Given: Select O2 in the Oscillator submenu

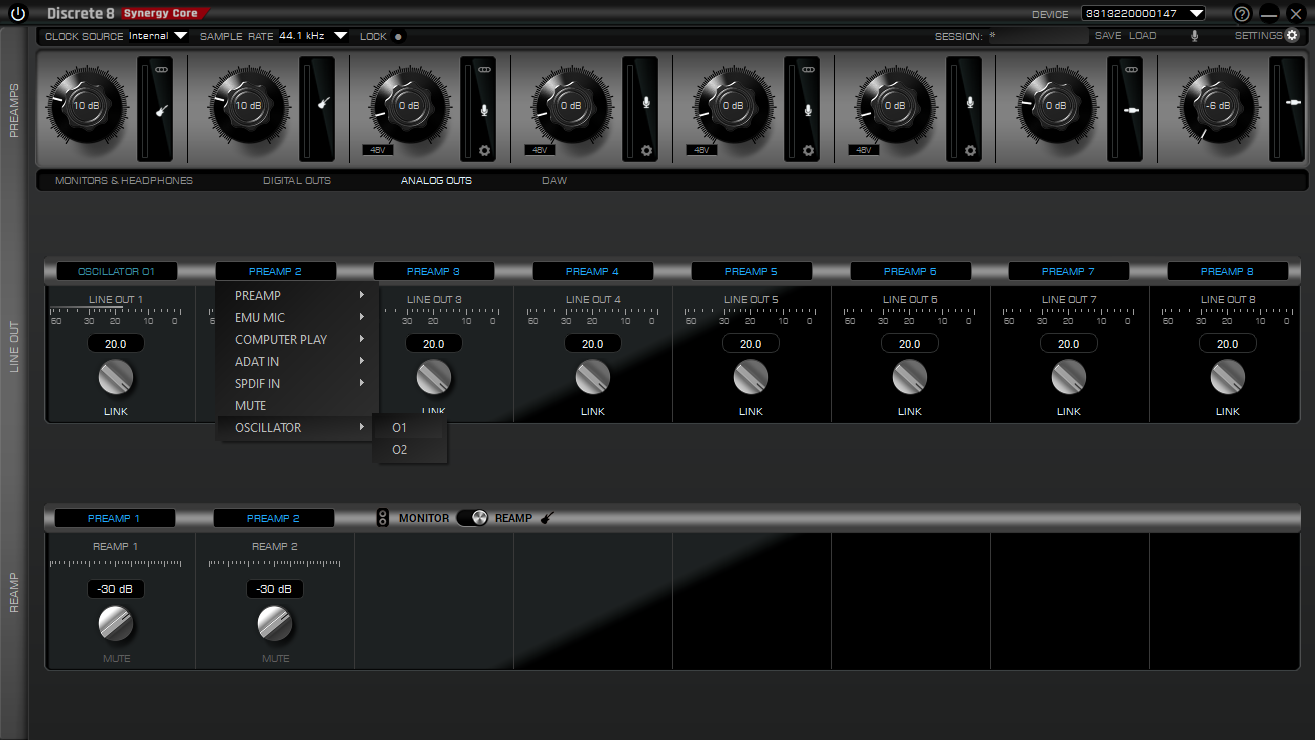Looking at the screenshot, I should 409,449.
